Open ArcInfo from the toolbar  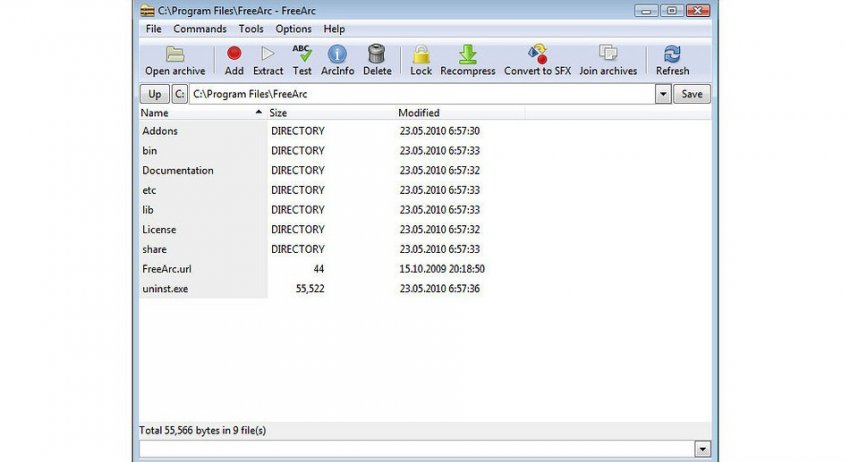tap(337, 55)
